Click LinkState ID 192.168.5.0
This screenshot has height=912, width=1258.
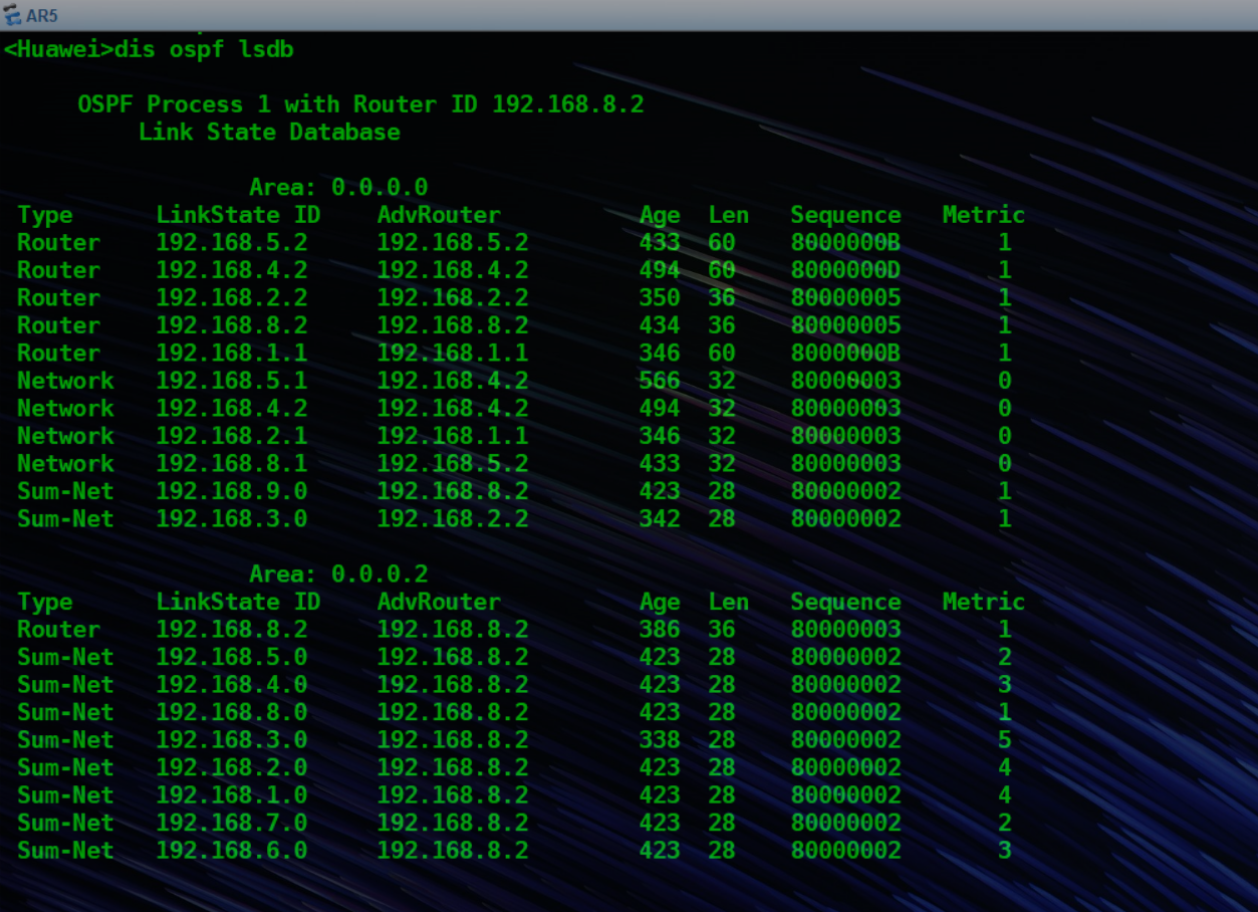[232, 657]
